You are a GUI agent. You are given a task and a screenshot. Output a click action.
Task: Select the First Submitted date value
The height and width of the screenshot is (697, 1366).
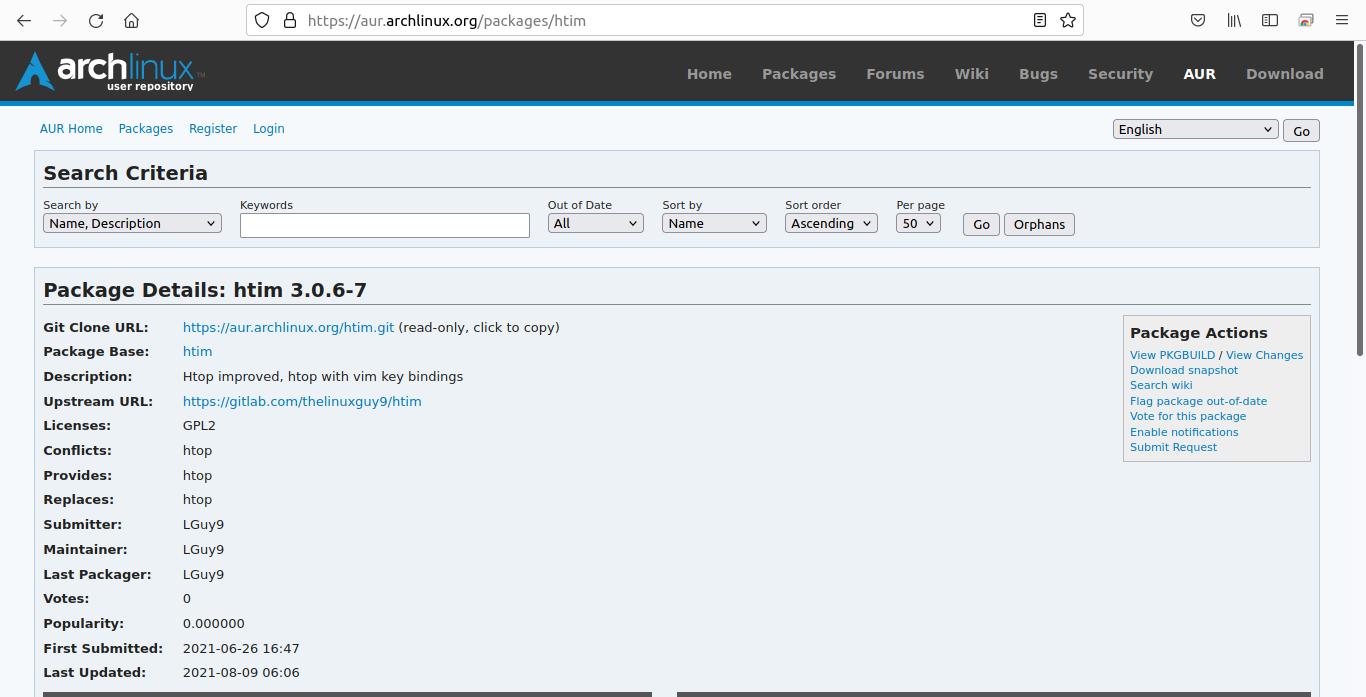point(241,648)
